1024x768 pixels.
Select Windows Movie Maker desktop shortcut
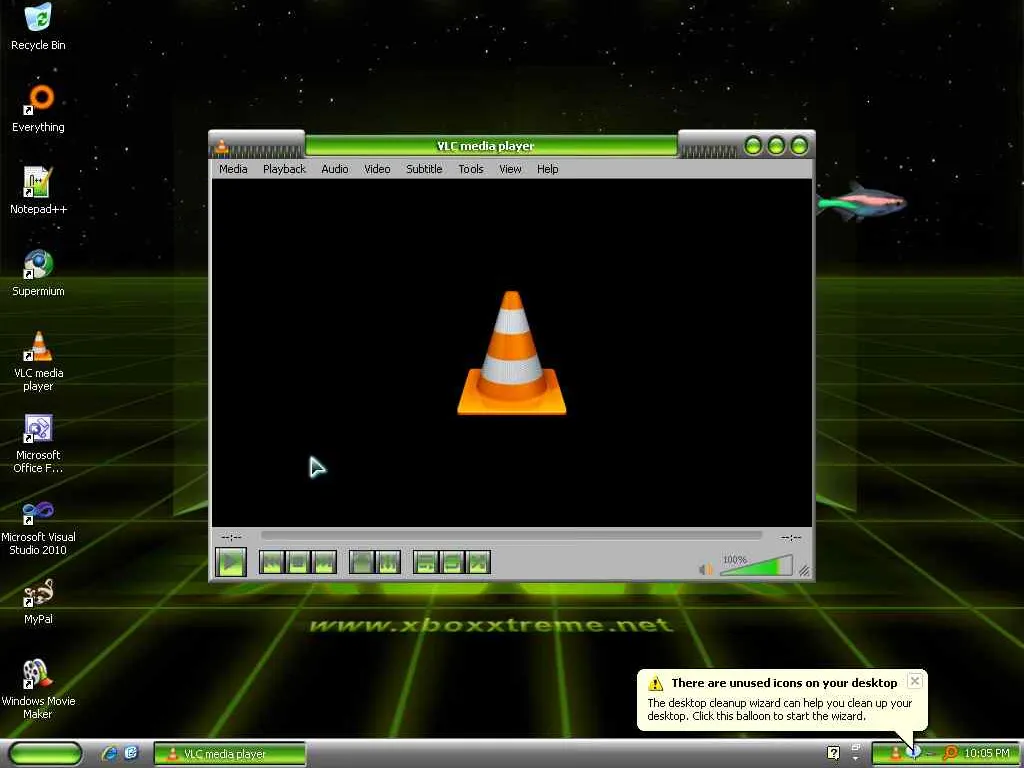click(x=38, y=690)
